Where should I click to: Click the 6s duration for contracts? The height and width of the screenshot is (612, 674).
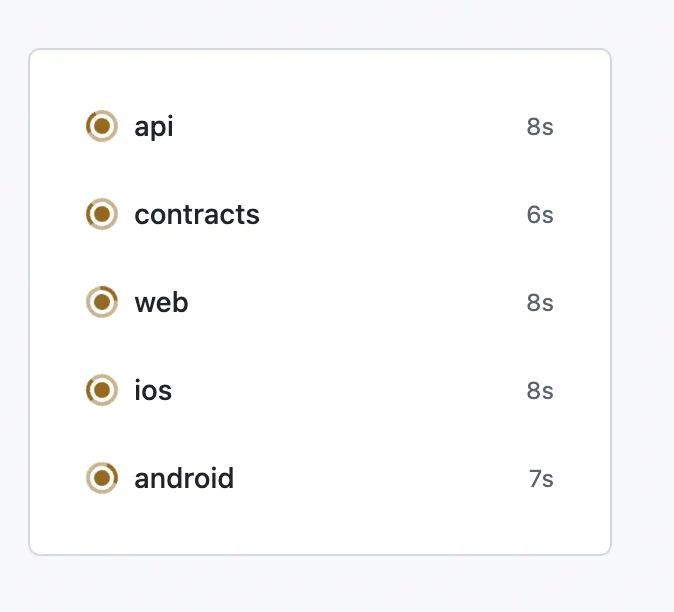(x=540, y=214)
